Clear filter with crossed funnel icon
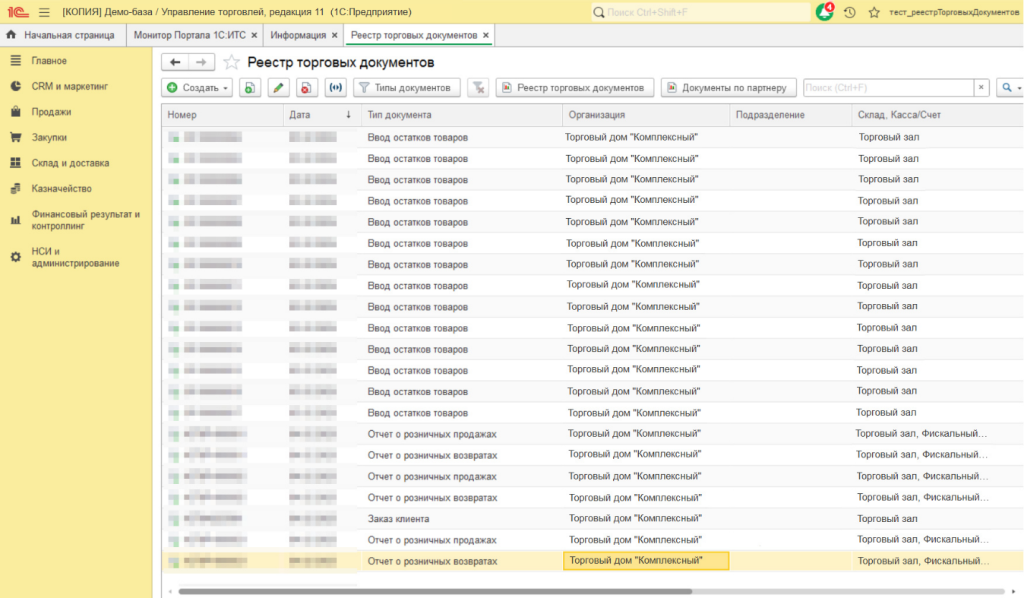The width and height of the screenshot is (1024, 598). pyautogui.click(x=478, y=87)
